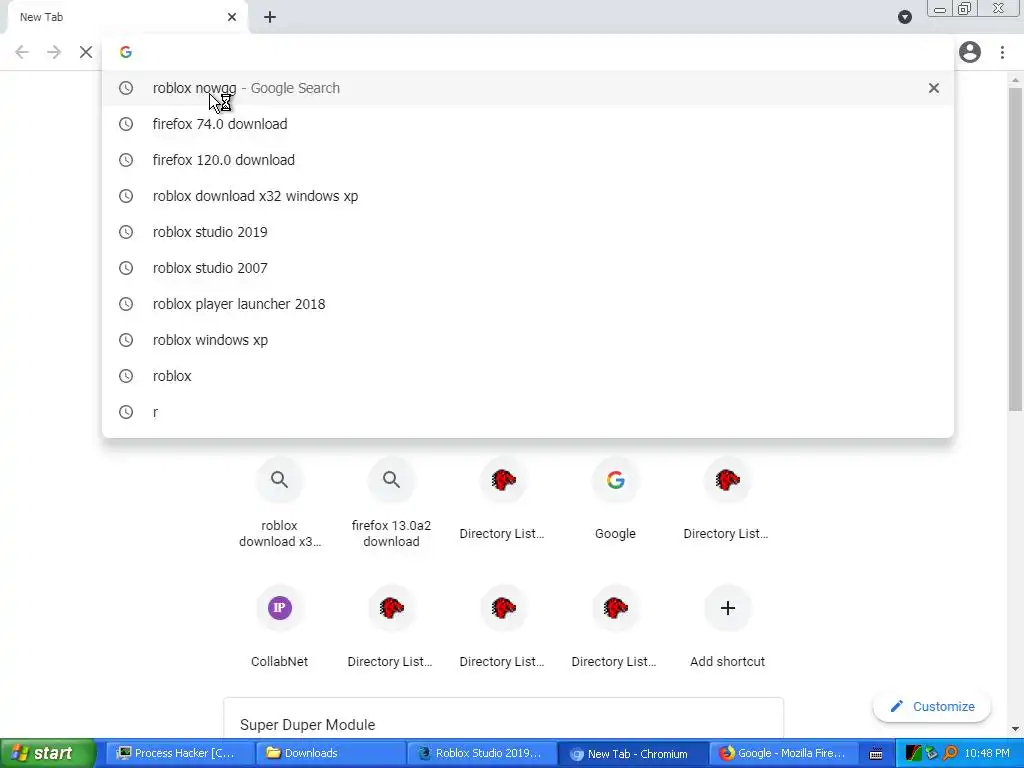Click the scrollbar down arrow
1024x768 pixels.
tap(1014, 729)
